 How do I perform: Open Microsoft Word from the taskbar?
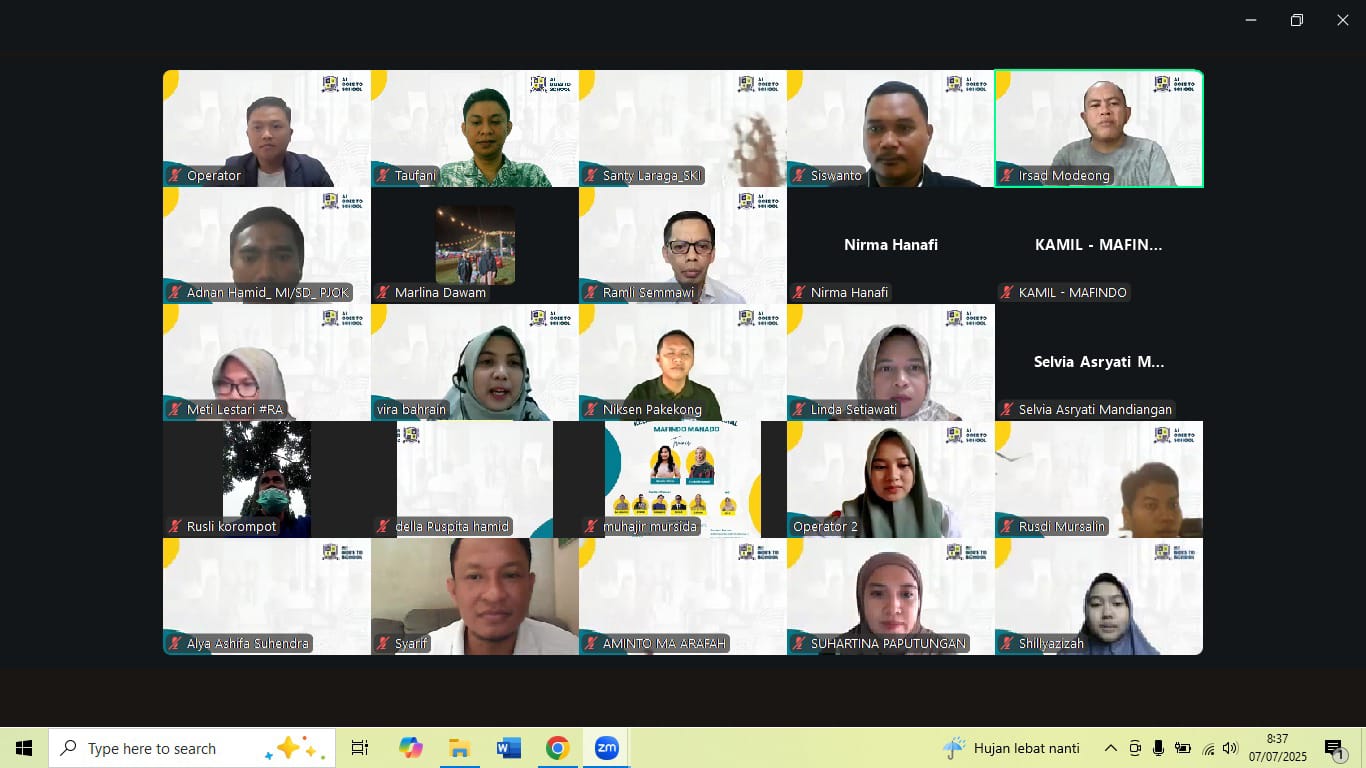click(x=509, y=748)
